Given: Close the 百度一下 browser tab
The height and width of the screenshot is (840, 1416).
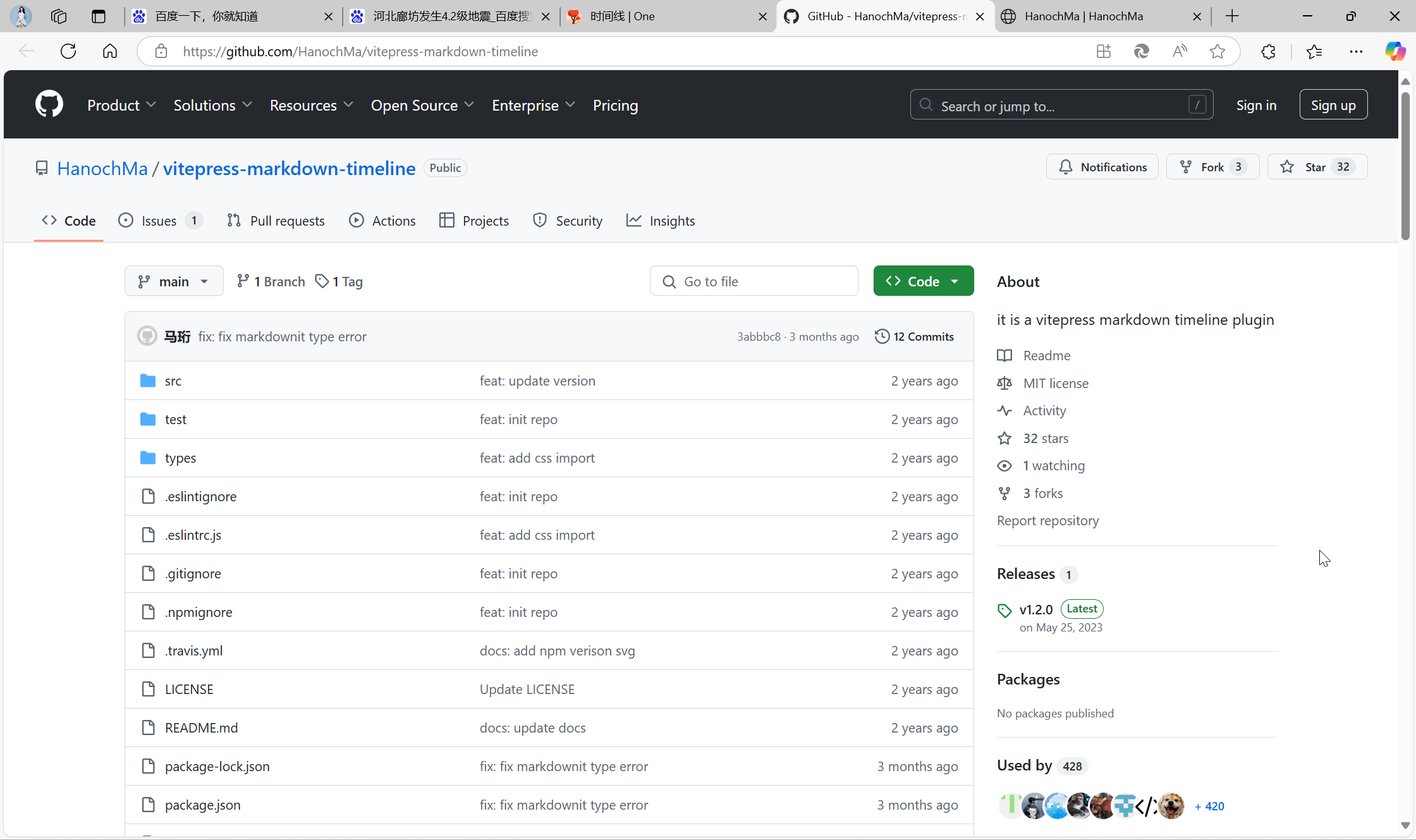Looking at the screenshot, I should tap(329, 16).
